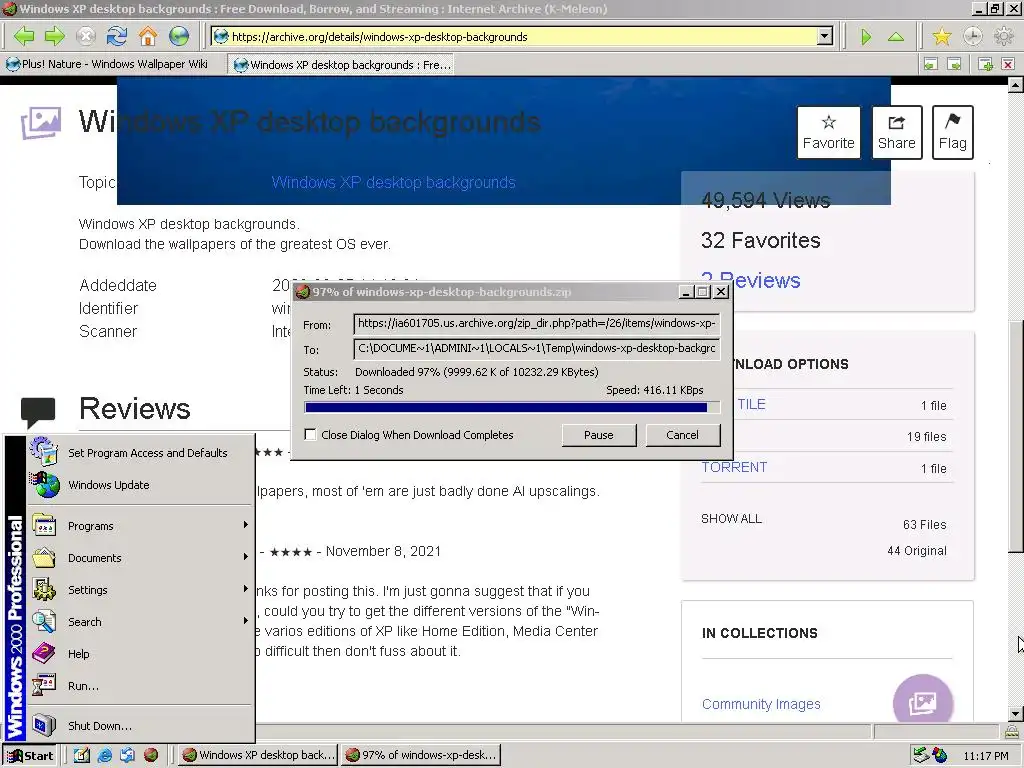Screen dimensions: 1024x768
Task: Open Help from the Start menu
Action: (140, 654)
